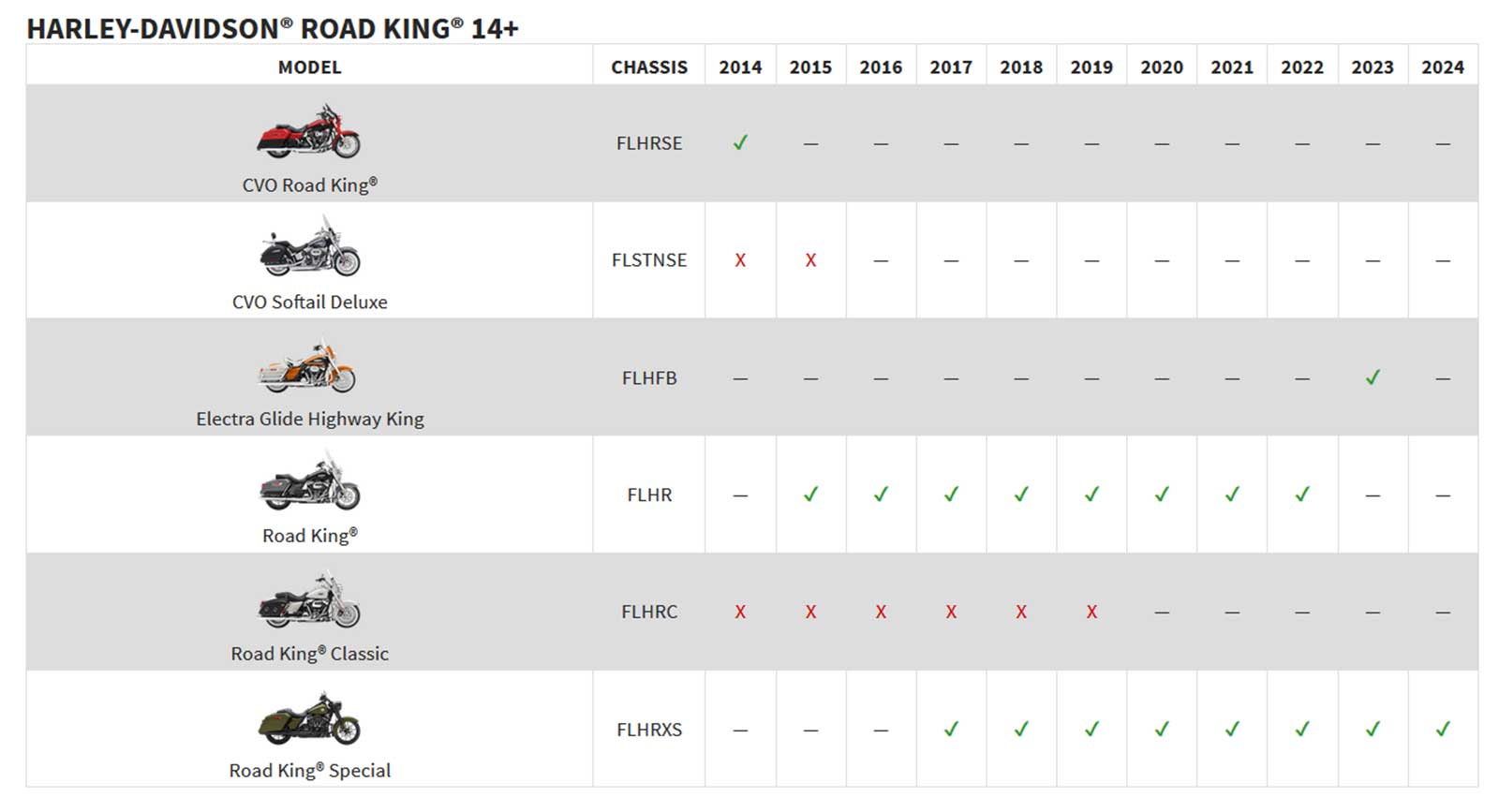The height and width of the screenshot is (812, 1499).
Task: Select the 2020 year column header
Action: tap(1162, 67)
